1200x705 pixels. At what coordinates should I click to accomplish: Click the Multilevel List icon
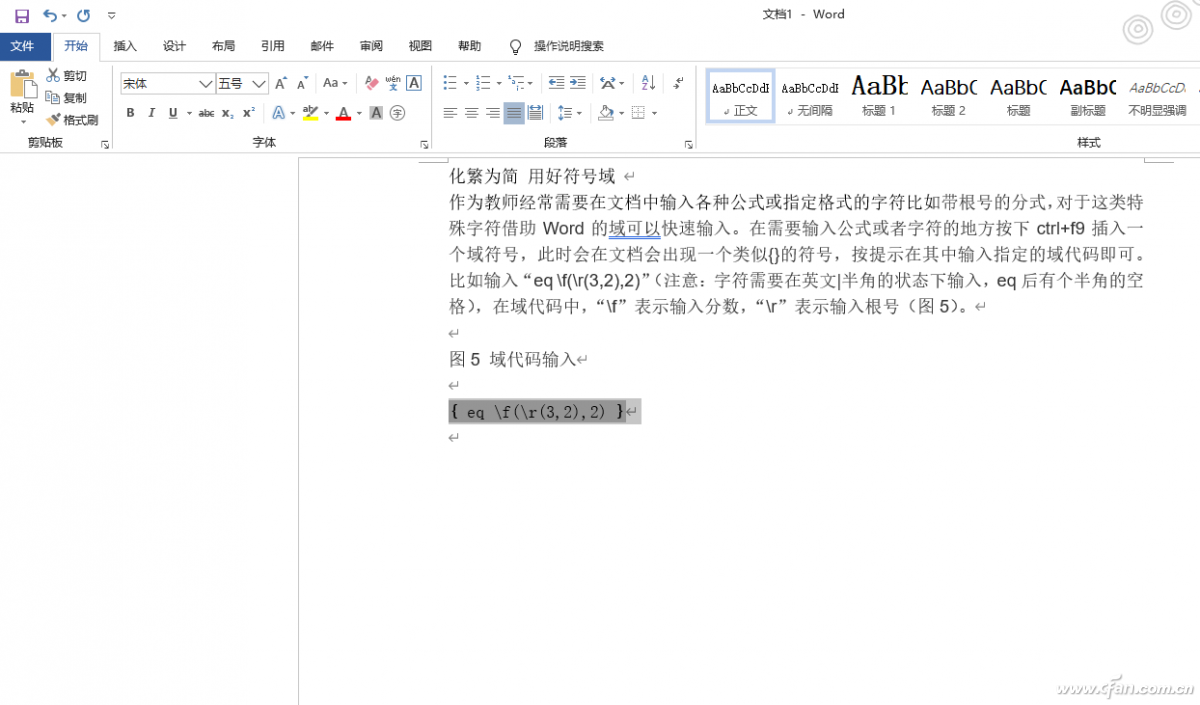click(x=516, y=83)
